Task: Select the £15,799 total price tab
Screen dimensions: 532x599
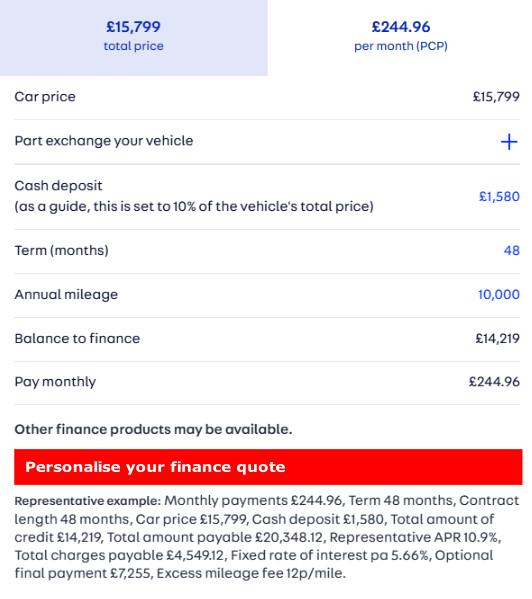Action: tap(134, 38)
